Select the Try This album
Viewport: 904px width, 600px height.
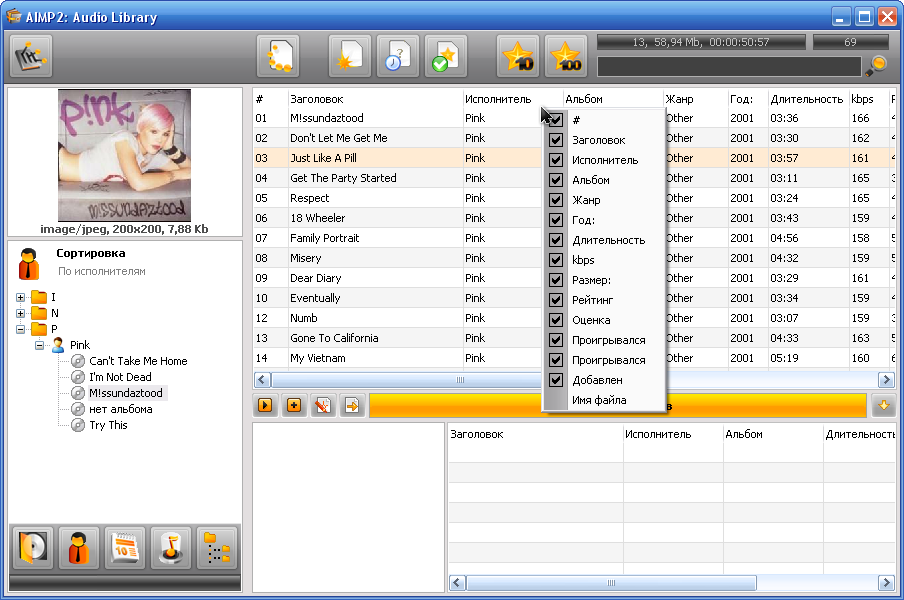tap(108, 425)
